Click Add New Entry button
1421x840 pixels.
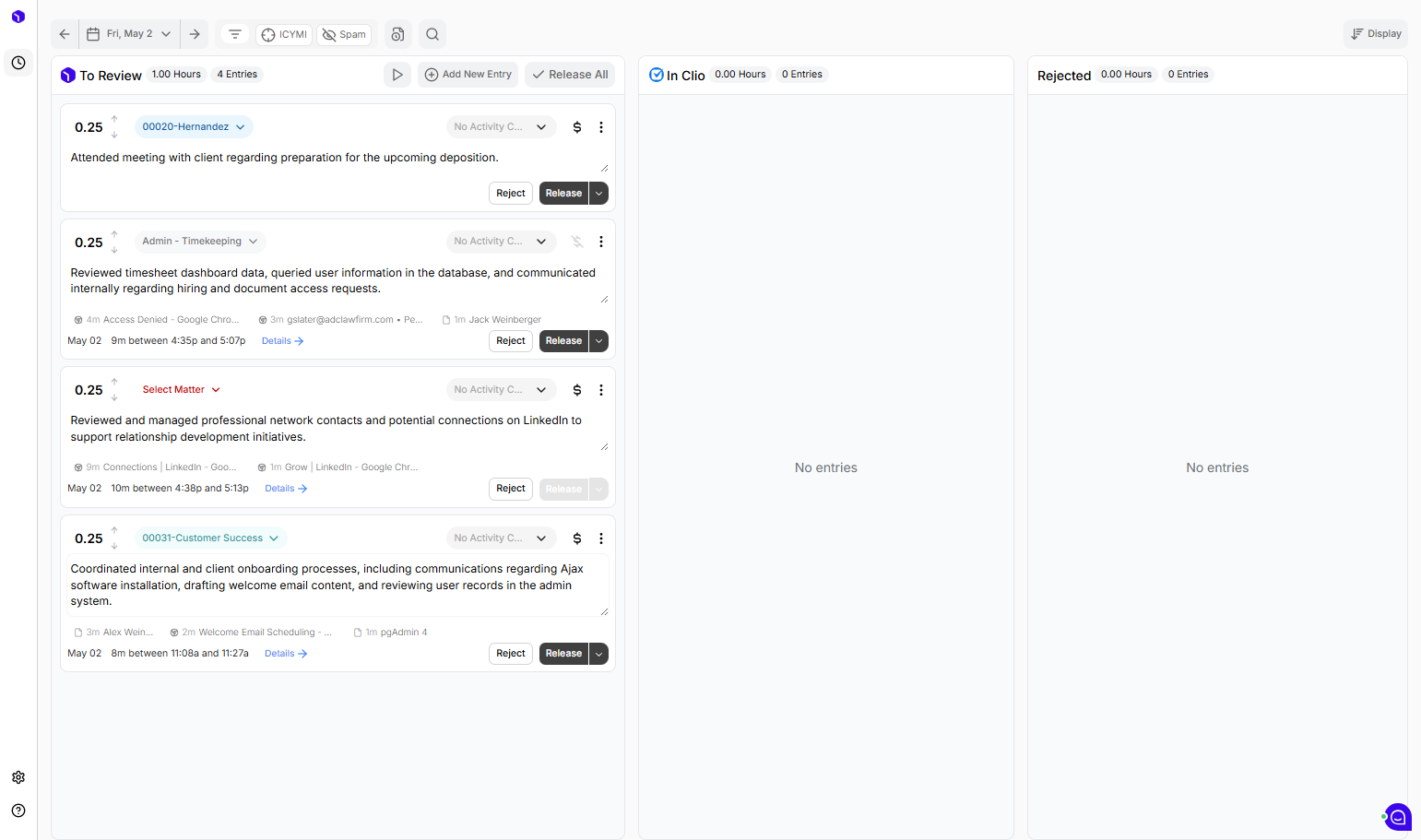pyautogui.click(x=468, y=75)
